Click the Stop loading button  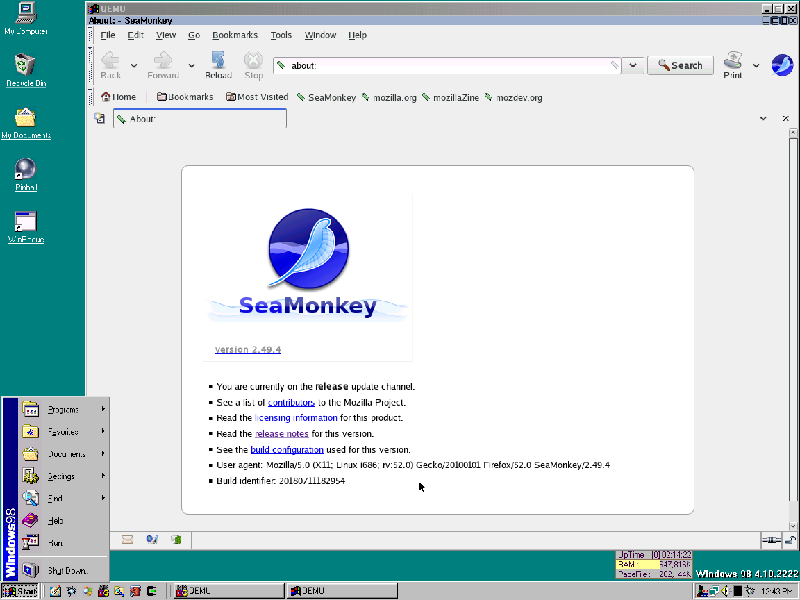click(253, 65)
